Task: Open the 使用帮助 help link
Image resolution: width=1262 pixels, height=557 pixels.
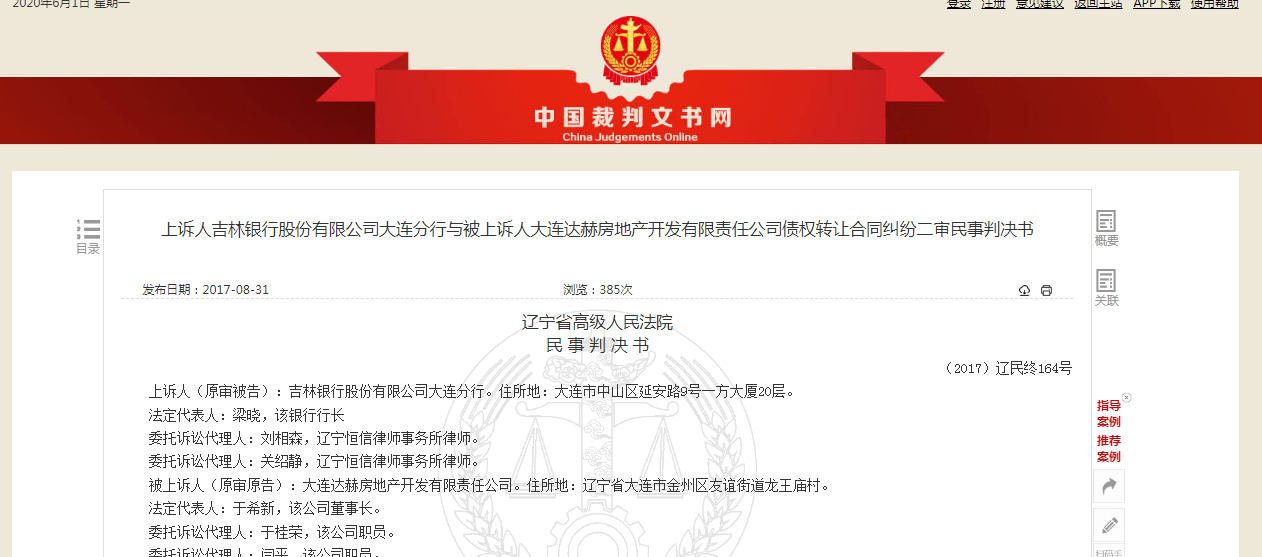Action: click(1214, 4)
